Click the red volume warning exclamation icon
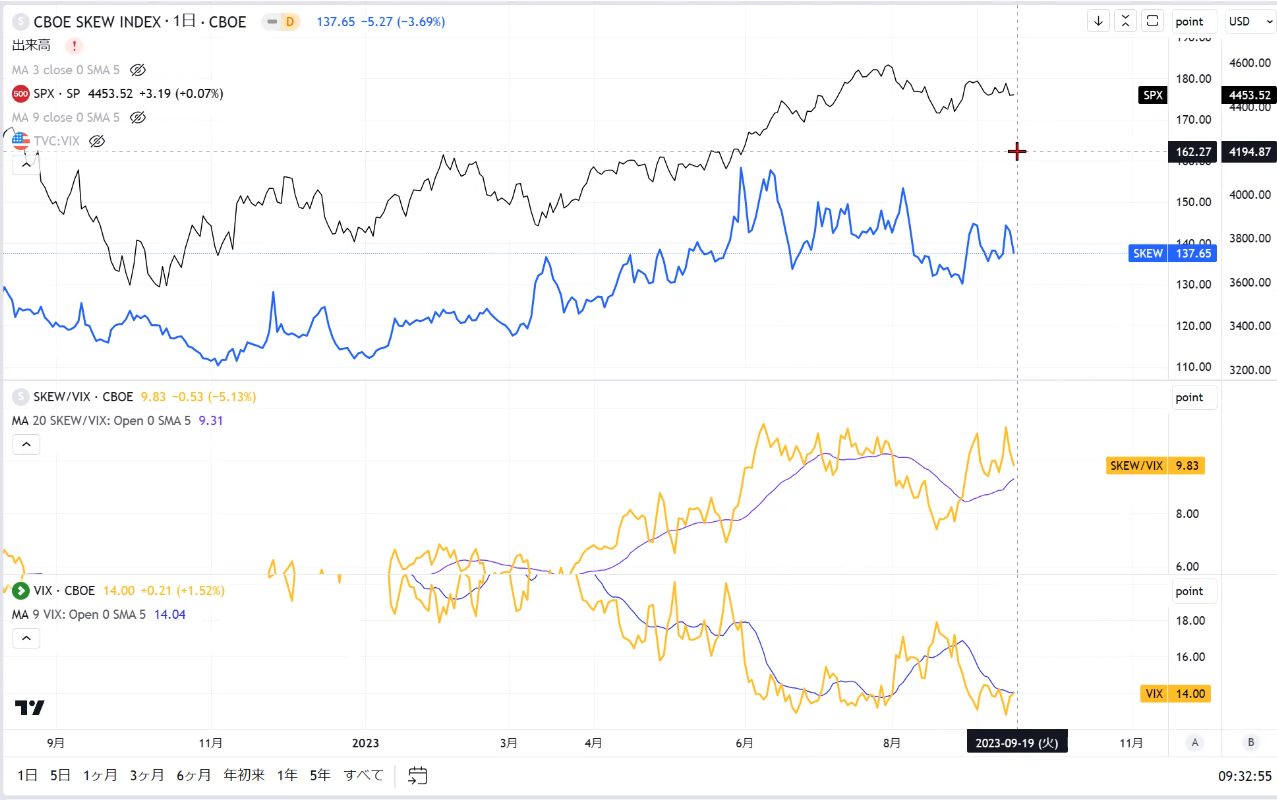Viewport: 1277px width, 800px height. pos(75,46)
